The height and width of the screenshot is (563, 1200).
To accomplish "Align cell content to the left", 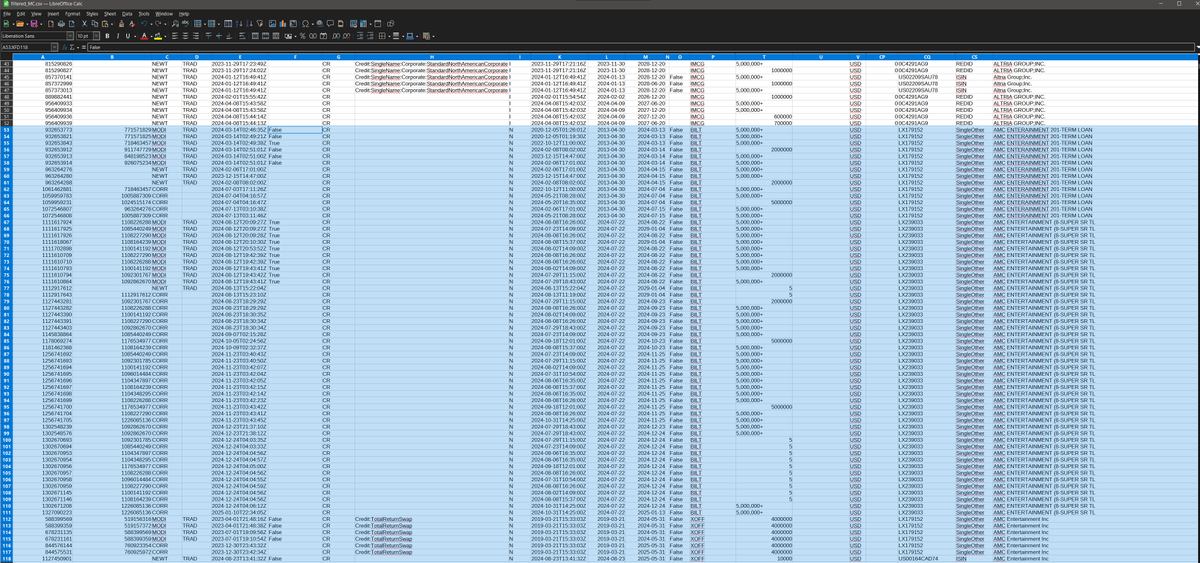I will click(x=175, y=36).
